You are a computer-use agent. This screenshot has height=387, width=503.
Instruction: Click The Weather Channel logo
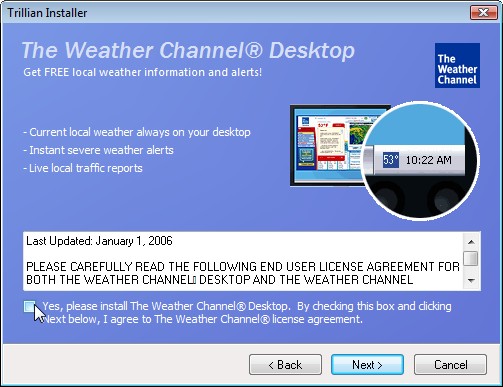tap(457, 66)
